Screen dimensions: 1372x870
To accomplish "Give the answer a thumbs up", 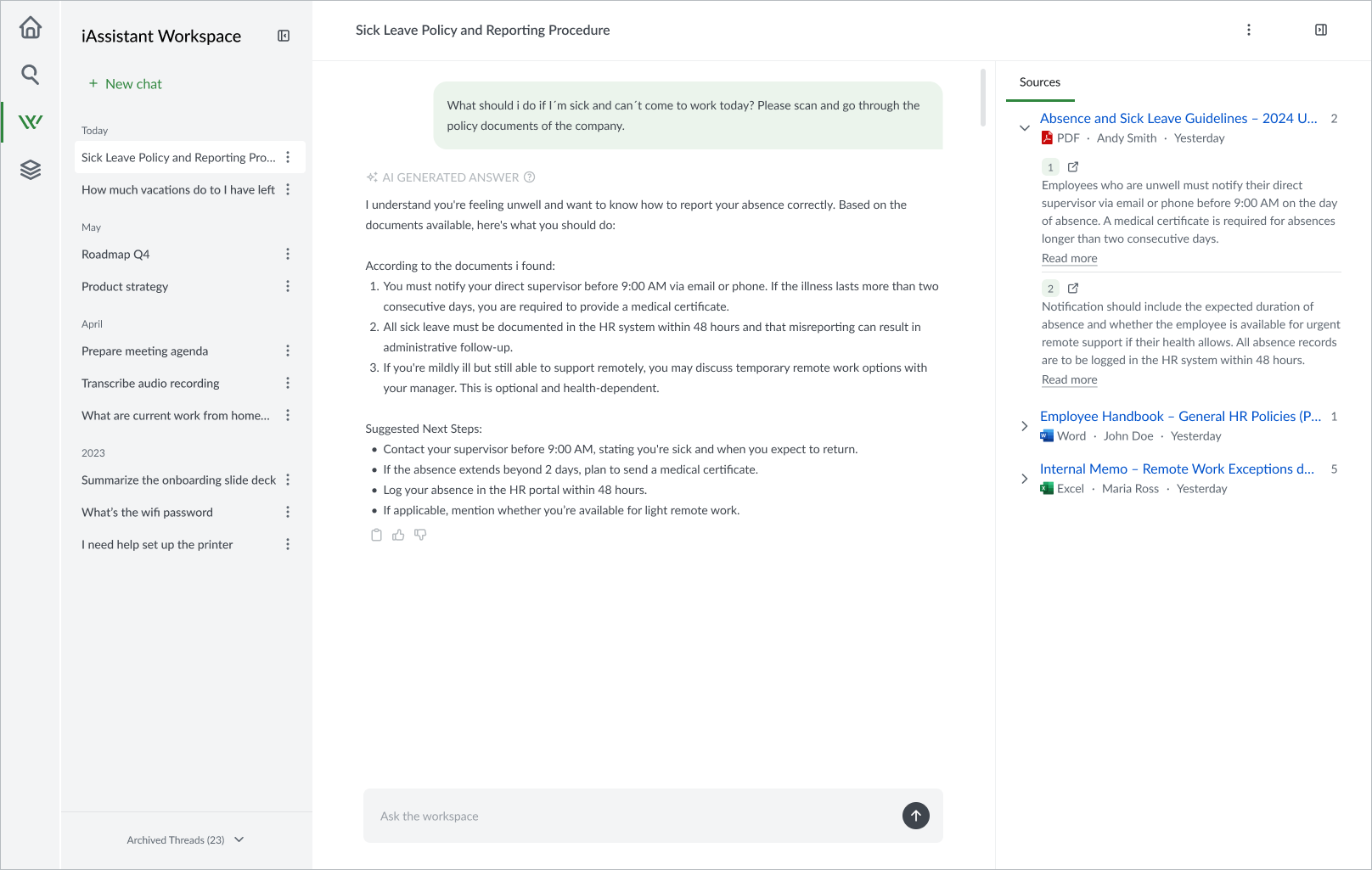I will pos(398,535).
